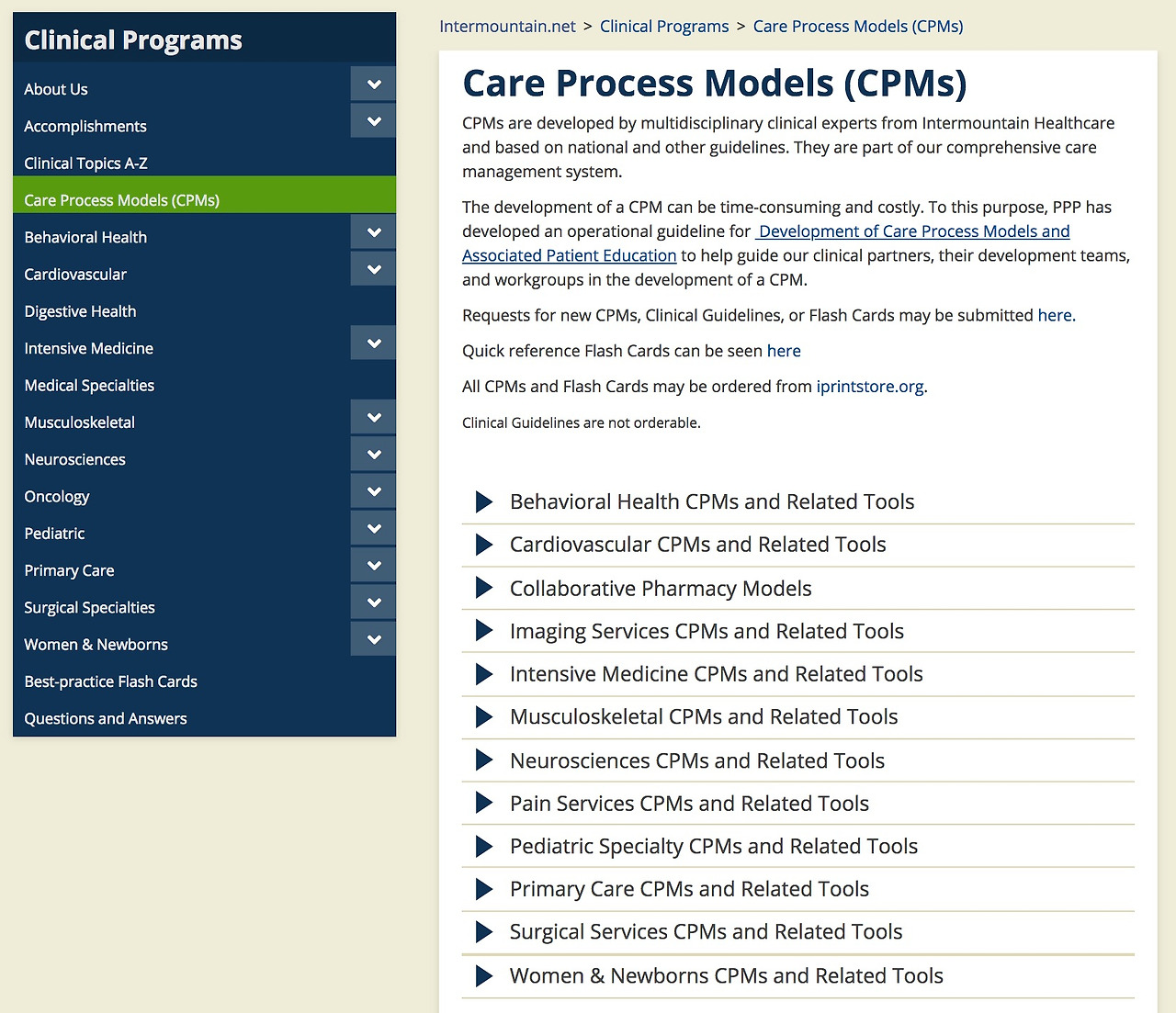Image resolution: width=1176 pixels, height=1013 pixels.
Task: Expand the Musculoskeletal sidebar chevron
Action: coord(373,417)
